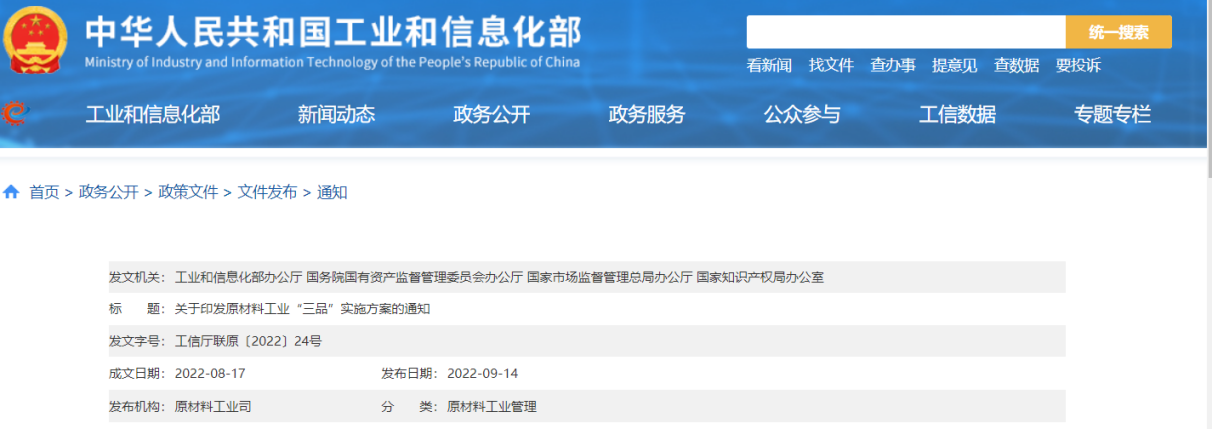Select the issuing agencies text after 发文机关
Image resolution: width=1212 pixels, height=429 pixels.
point(499,277)
